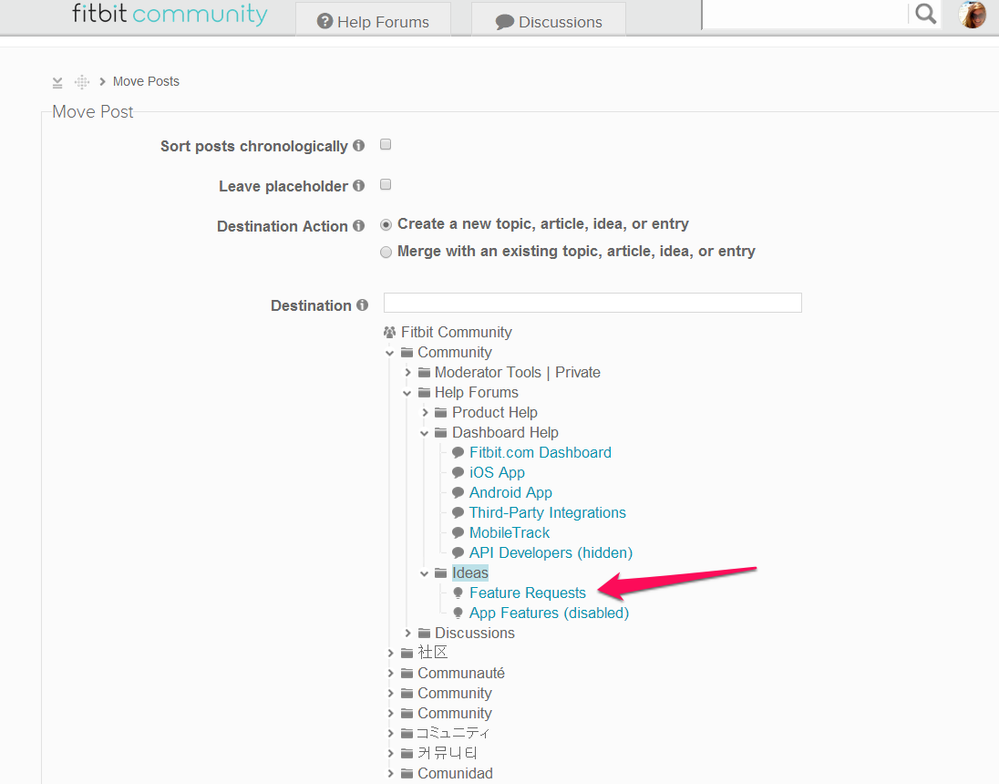Expand Moderator Tools | Private node
The height and width of the screenshot is (784, 999).
[408, 372]
